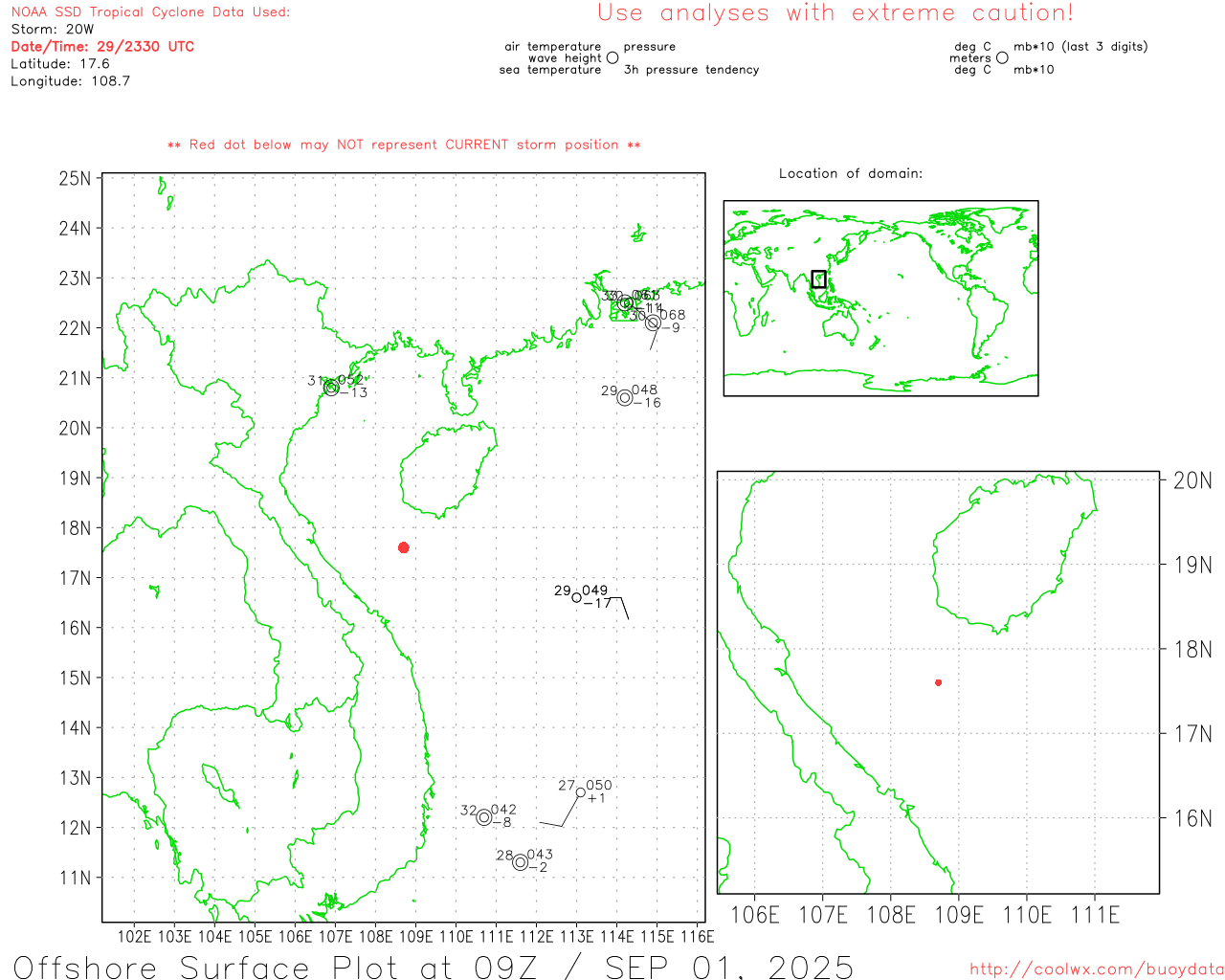Click Hainan island on the zoomed inset map

pyautogui.click(x=1014, y=554)
